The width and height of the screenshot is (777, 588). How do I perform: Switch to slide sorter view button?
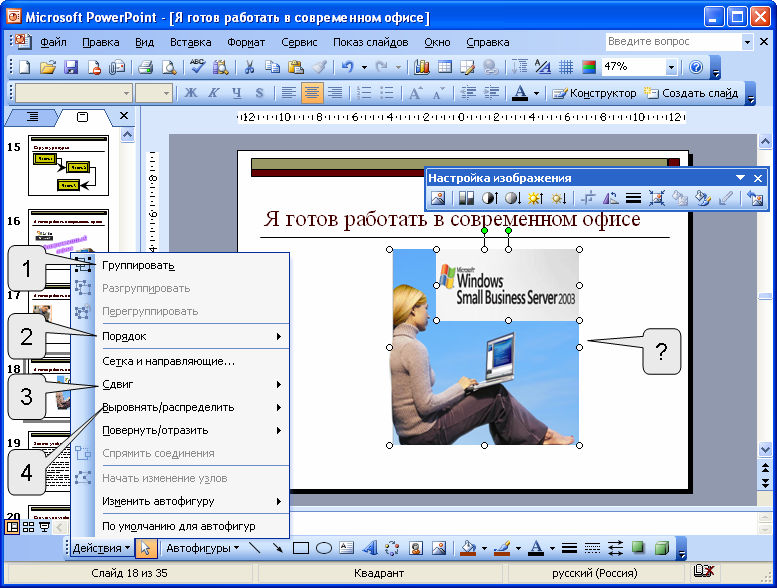[x=28, y=527]
